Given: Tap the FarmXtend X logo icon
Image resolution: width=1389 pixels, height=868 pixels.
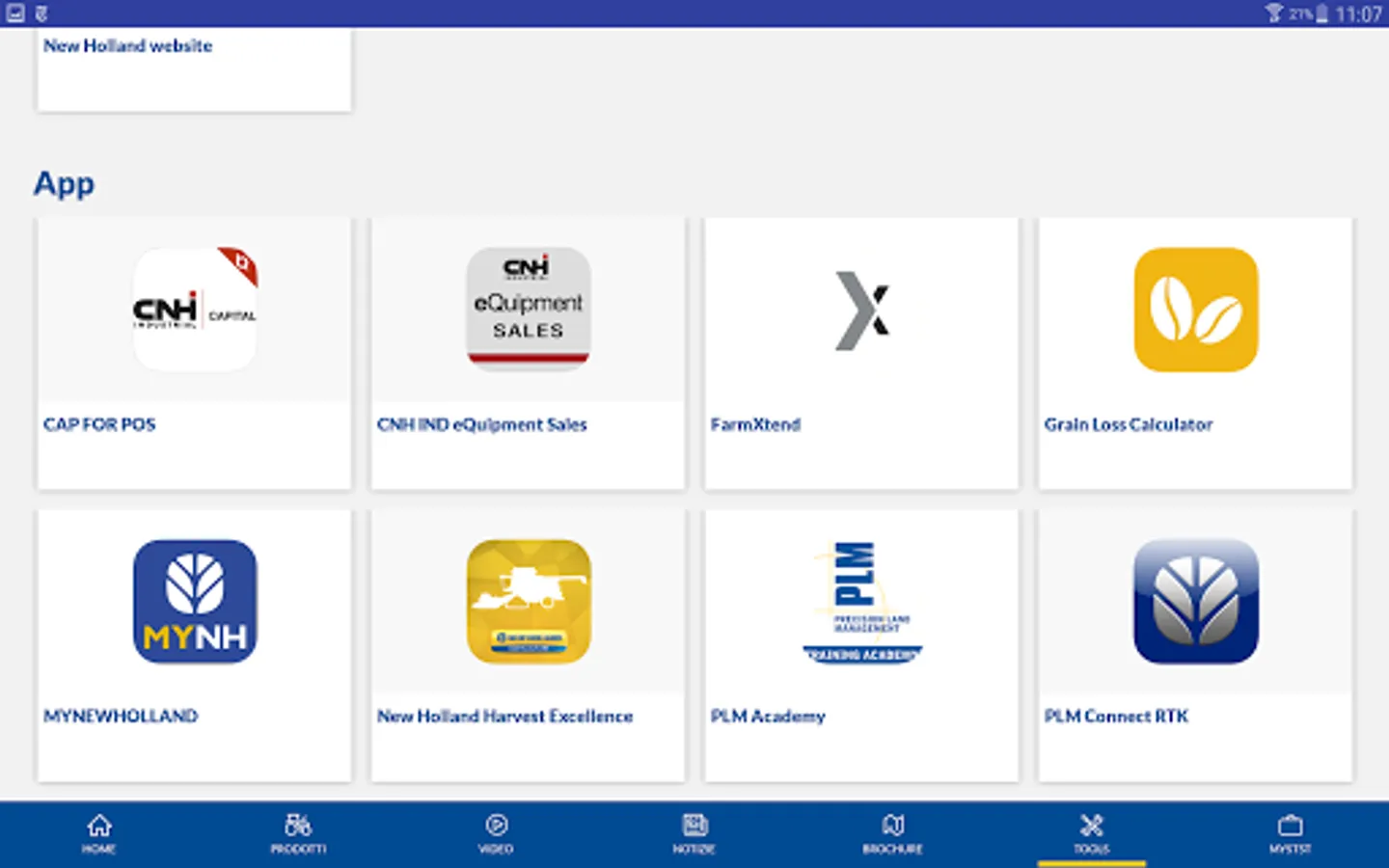Looking at the screenshot, I should [862, 310].
